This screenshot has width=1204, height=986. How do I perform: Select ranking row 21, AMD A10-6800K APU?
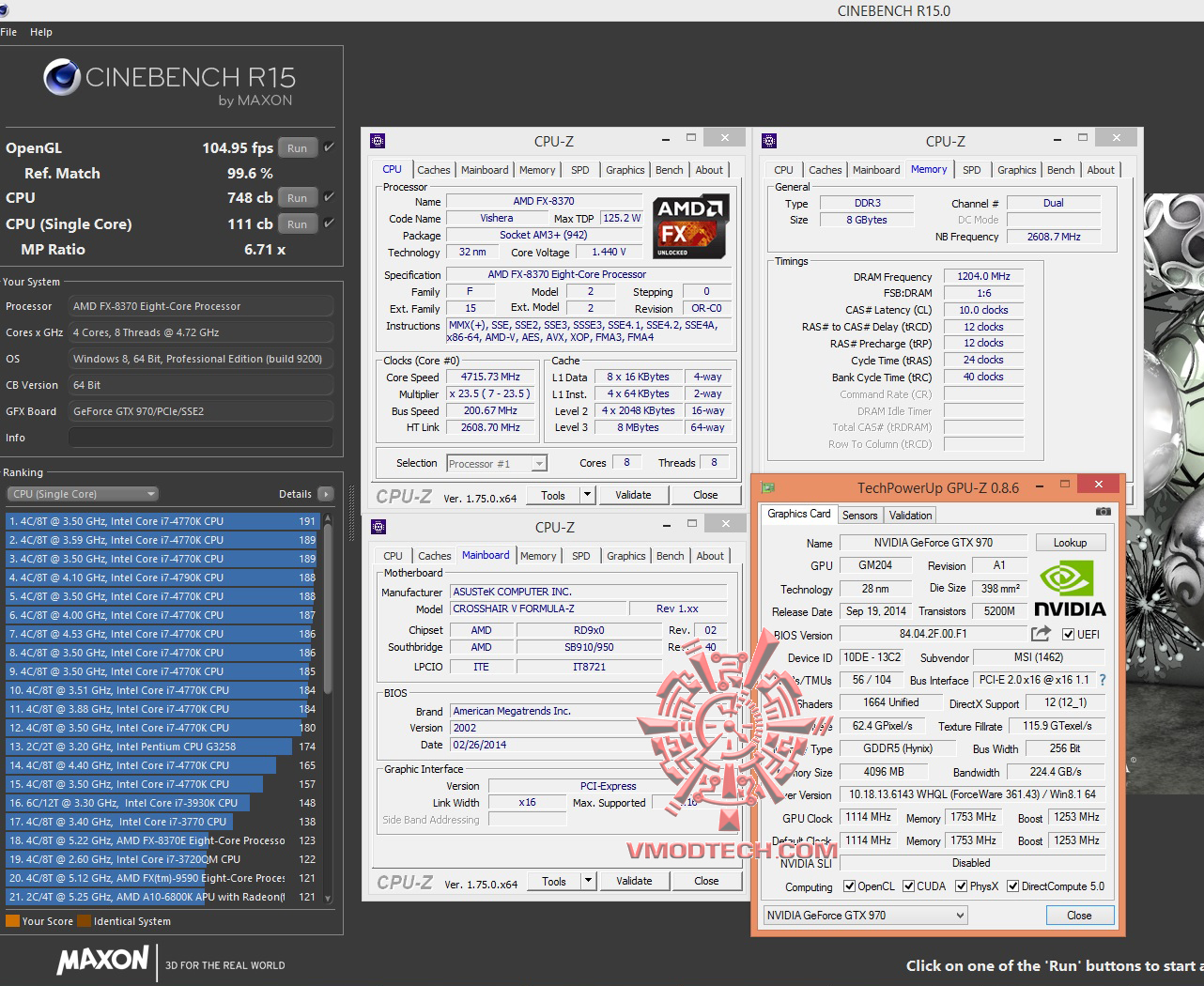click(162, 897)
